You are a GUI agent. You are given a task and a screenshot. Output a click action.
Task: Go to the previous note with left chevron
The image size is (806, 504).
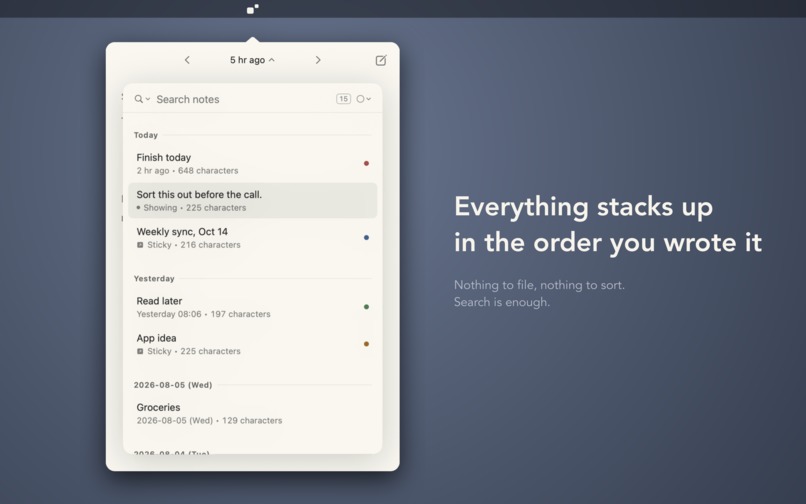tap(187, 60)
